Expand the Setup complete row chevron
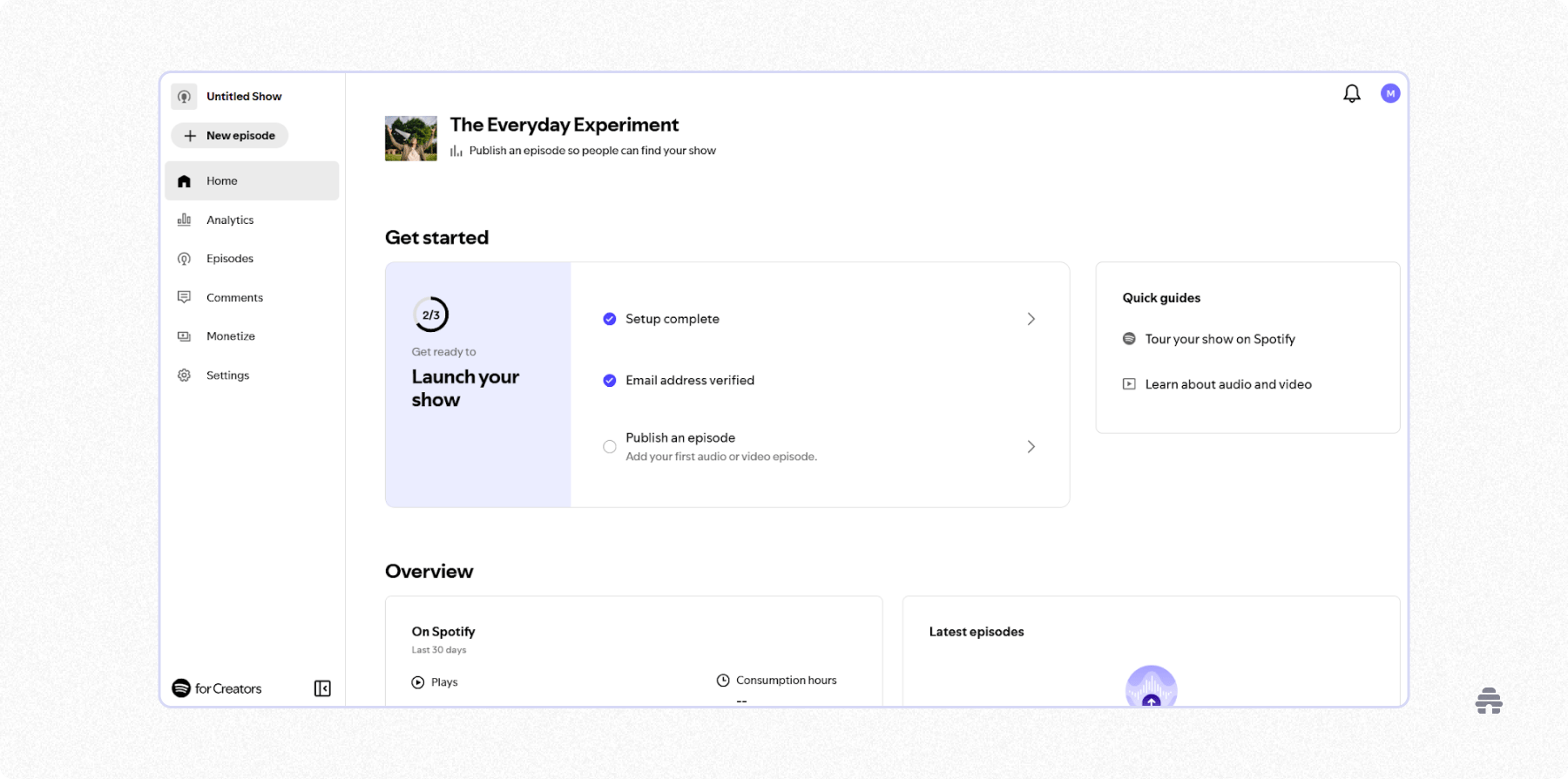The width and height of the screenshot is (1568, 779). [x=1031, y=319]
